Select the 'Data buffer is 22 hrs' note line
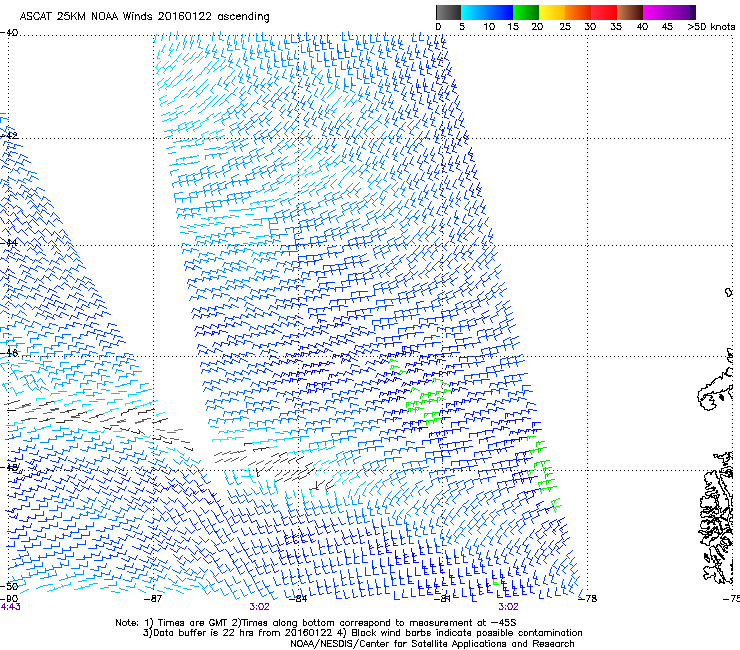This screenshot has height=650, width=740. (362, 633)
